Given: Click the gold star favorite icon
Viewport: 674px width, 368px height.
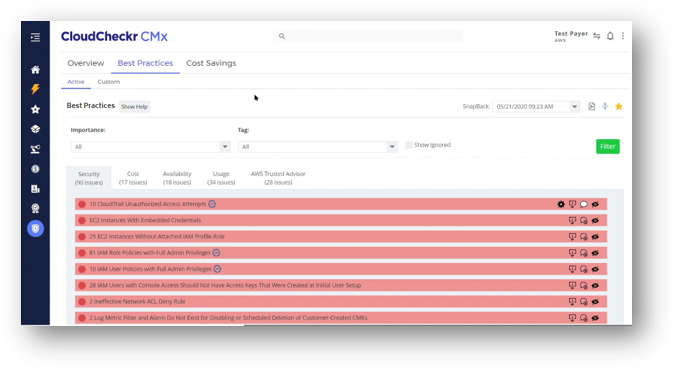Looking at the screenshot, I should pyautogui.click(x=619, y=106).
